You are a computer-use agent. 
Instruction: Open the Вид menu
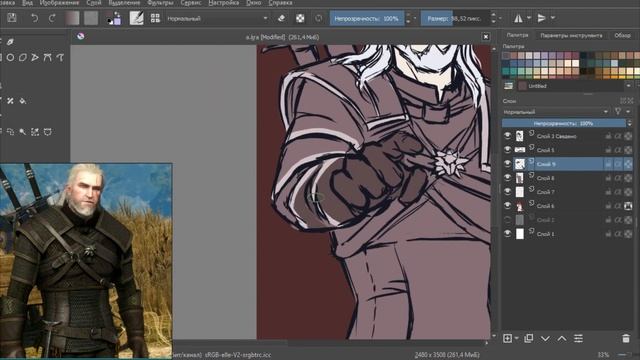pyautogui.click(x=27, y=3)
